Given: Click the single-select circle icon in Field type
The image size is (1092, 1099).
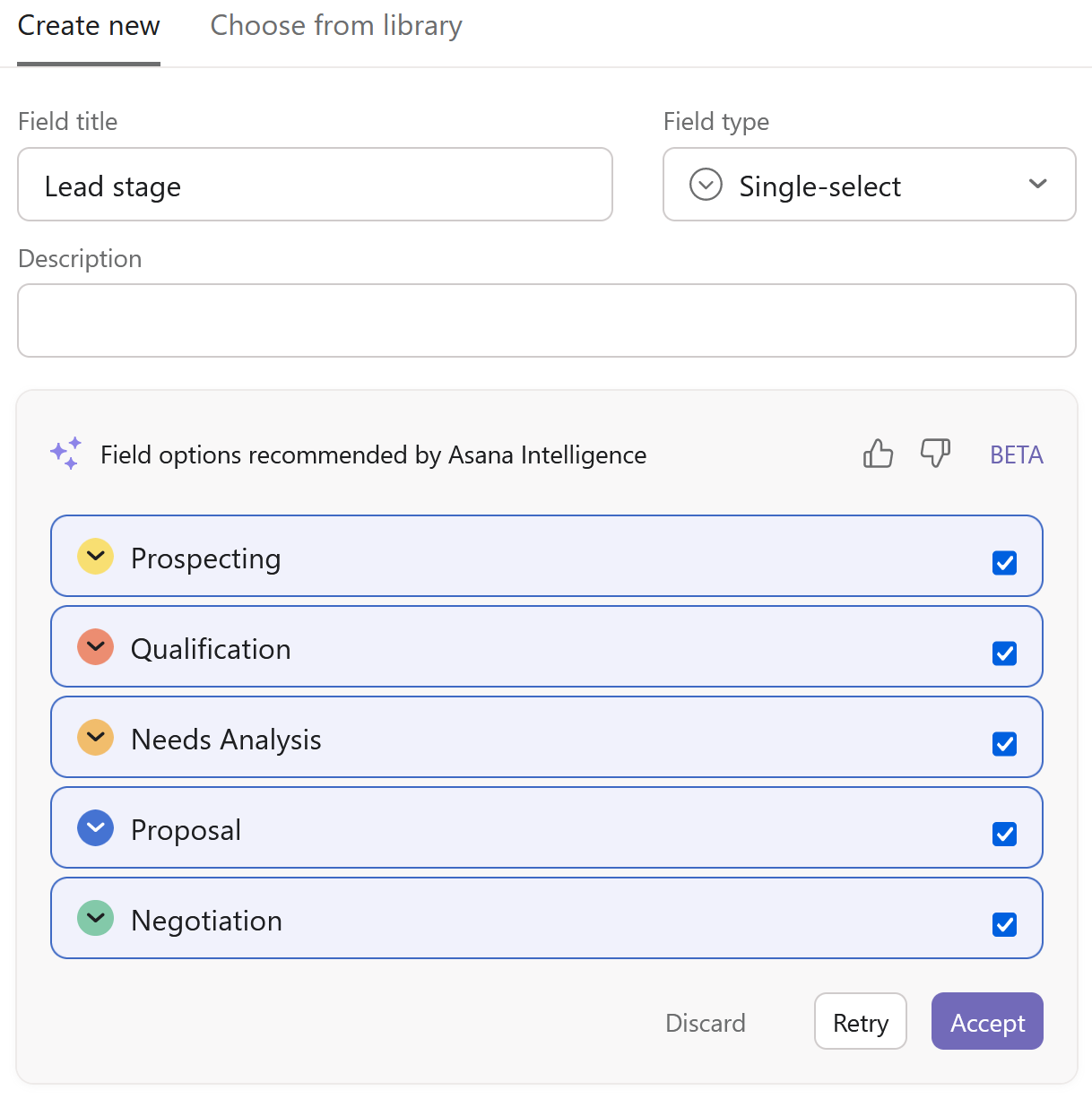Looking at the screenshot, I should pos(706,185).
